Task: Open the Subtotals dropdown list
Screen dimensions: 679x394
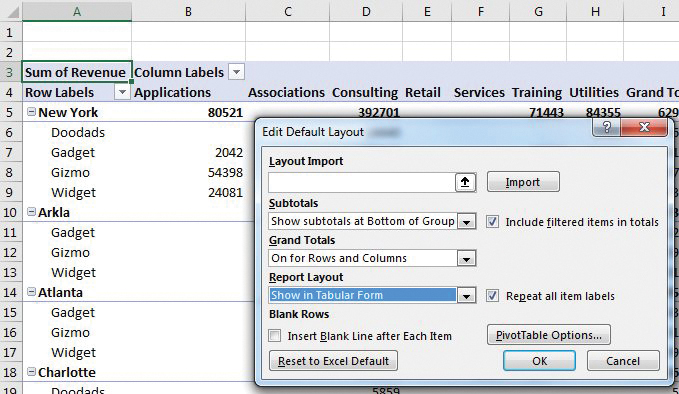Action: coord(466,222)
